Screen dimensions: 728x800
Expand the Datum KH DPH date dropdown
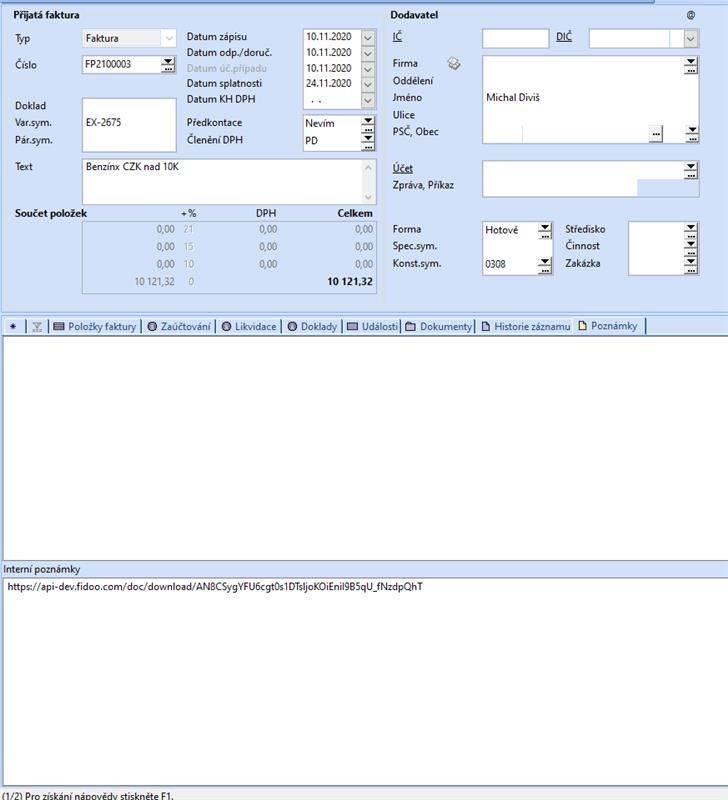(x=368, y=100)
